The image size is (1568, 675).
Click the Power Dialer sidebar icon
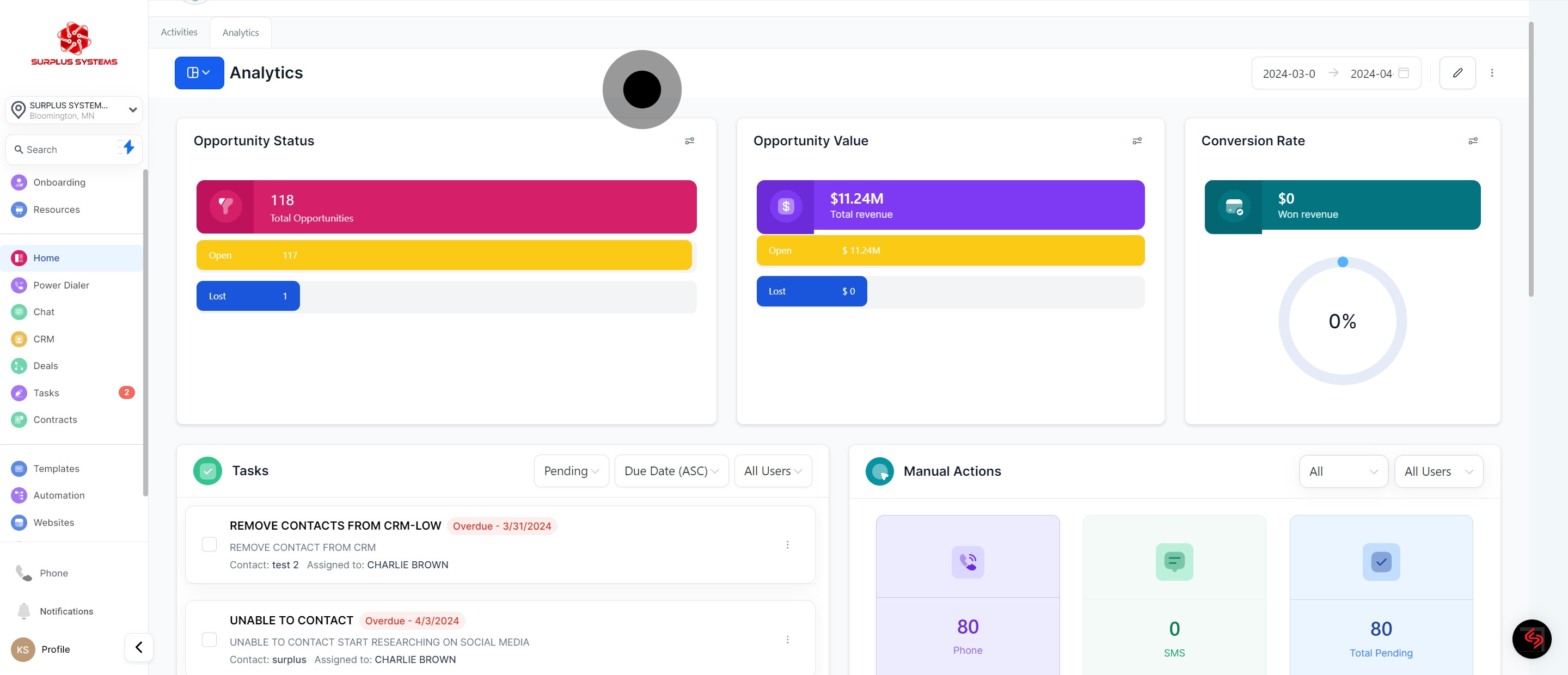pyautogui.click(x=19, y=285)
